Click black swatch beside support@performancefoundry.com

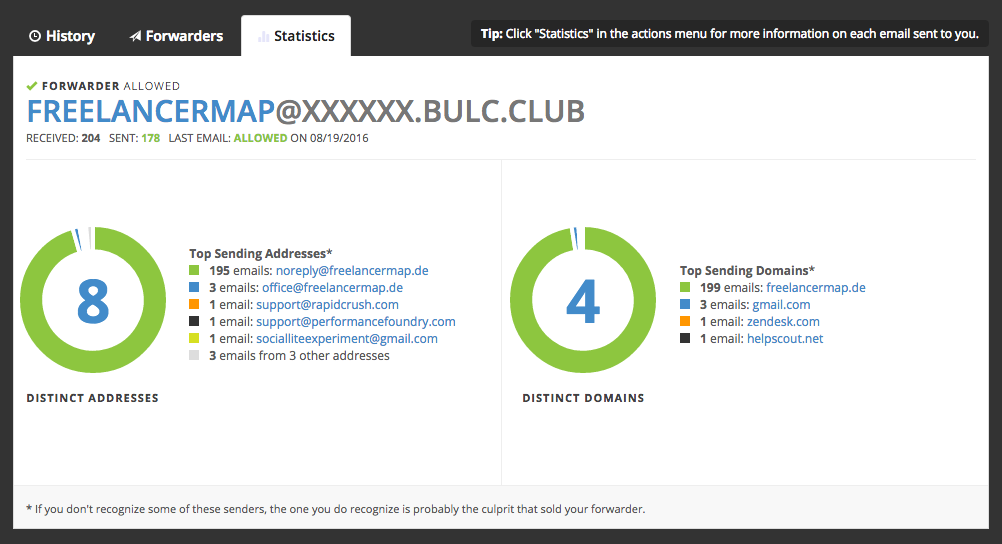tap(194, 321)
